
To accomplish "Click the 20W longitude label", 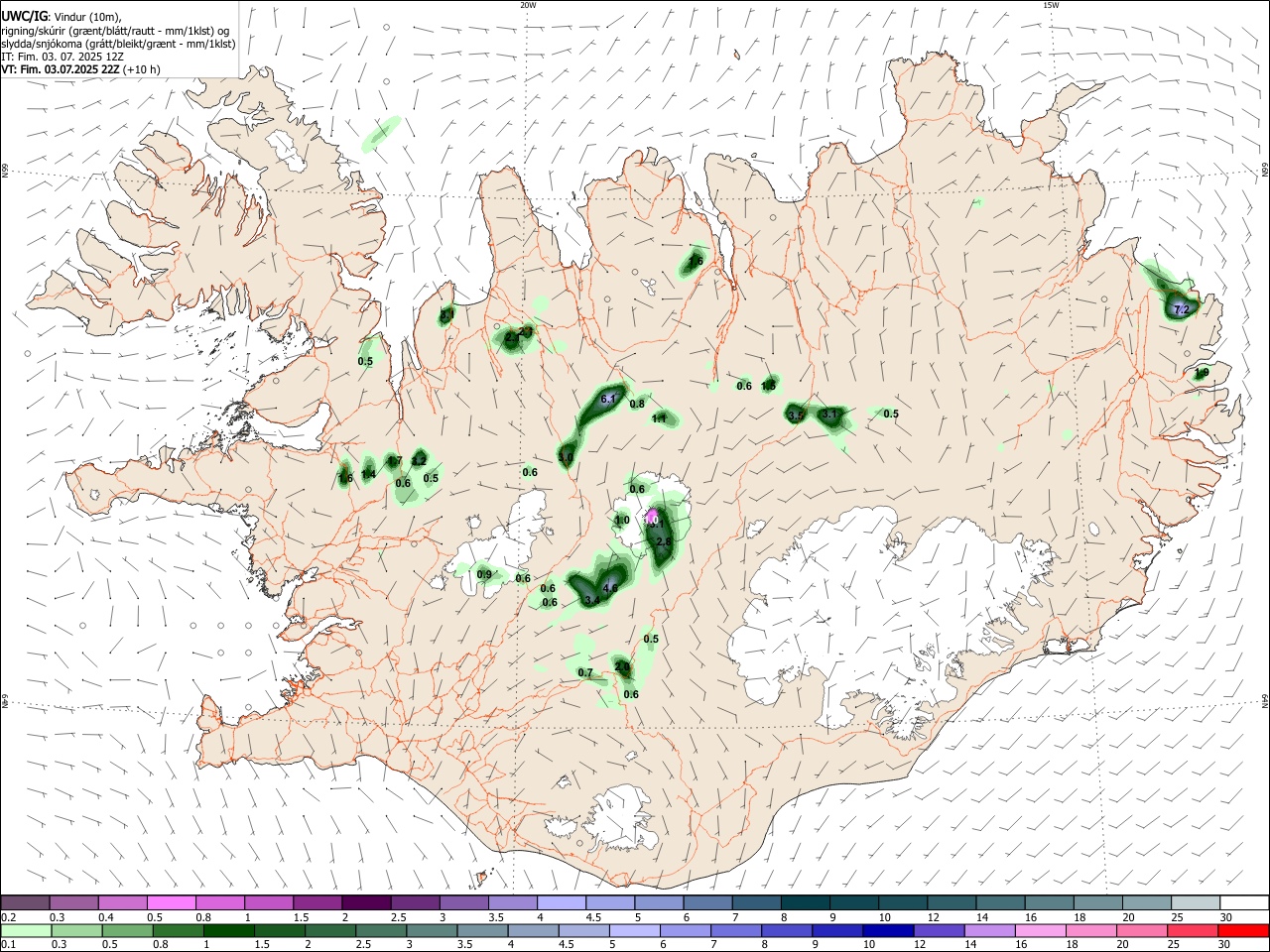I will [x=528, y=5].
